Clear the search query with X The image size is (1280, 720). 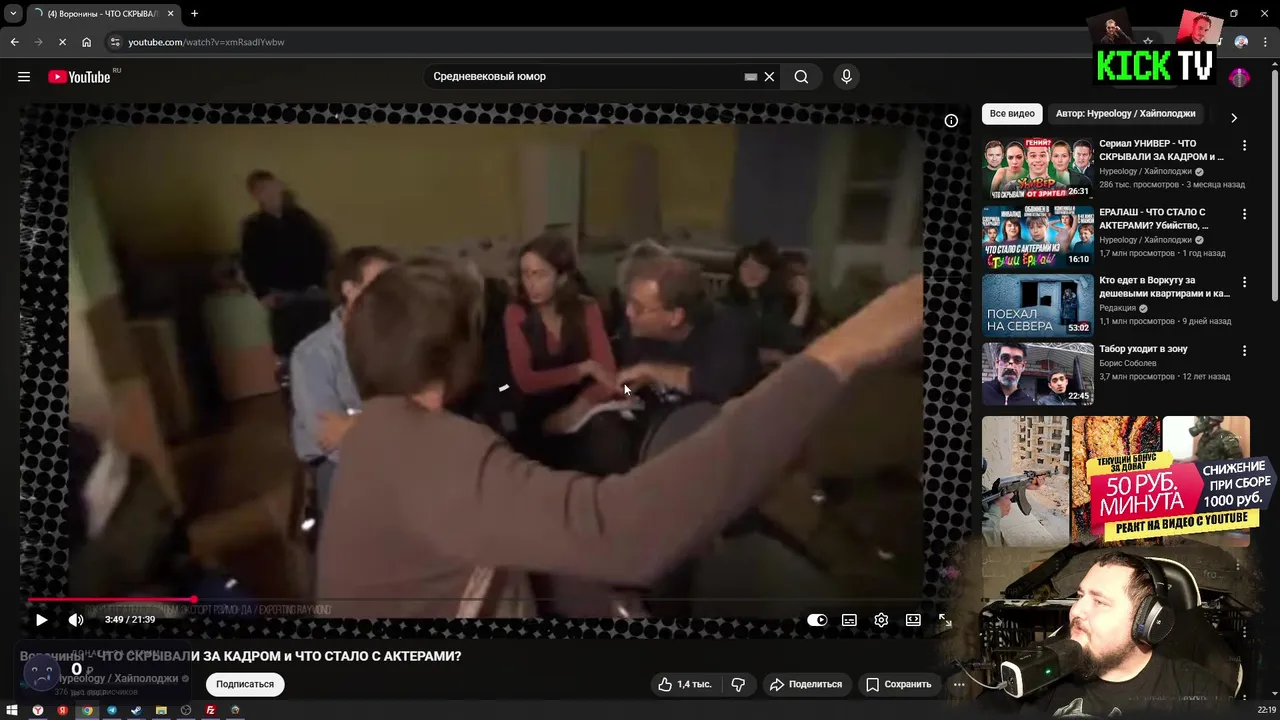769,77
